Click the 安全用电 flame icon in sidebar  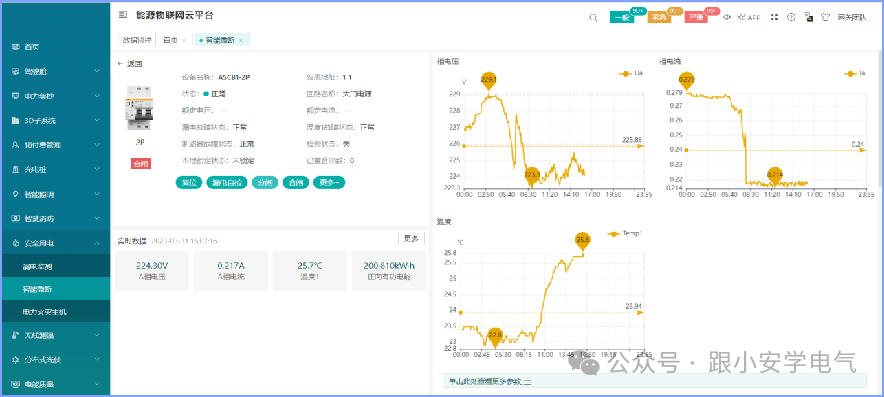[15, 243]
